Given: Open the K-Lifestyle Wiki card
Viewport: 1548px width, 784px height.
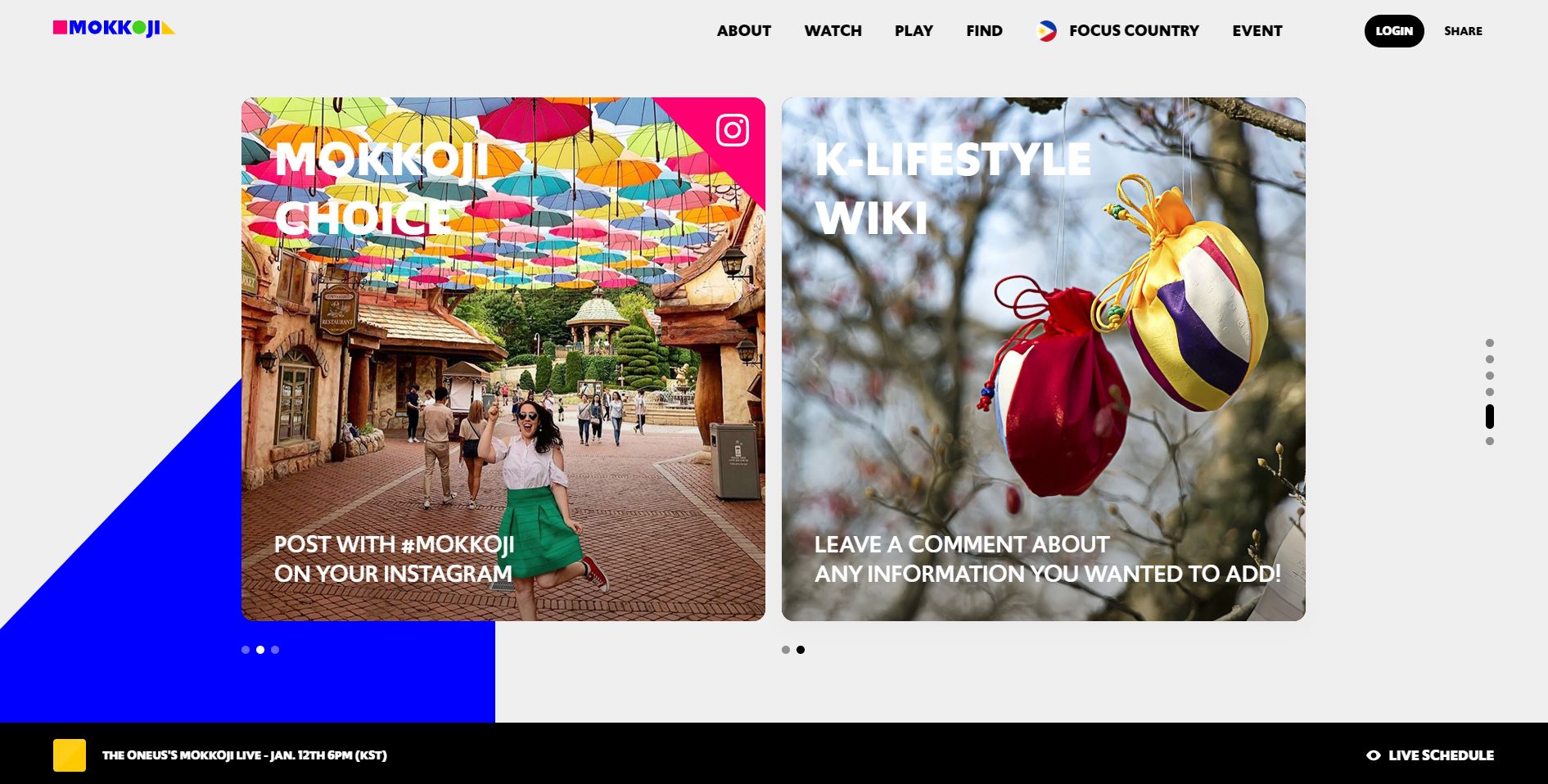Looking at the screenshot, I should 1044,359.
